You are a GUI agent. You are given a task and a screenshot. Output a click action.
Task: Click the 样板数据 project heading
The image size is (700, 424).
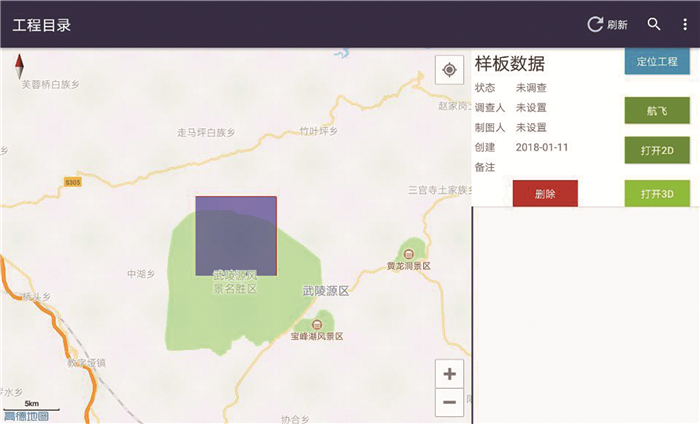point(510,64)
